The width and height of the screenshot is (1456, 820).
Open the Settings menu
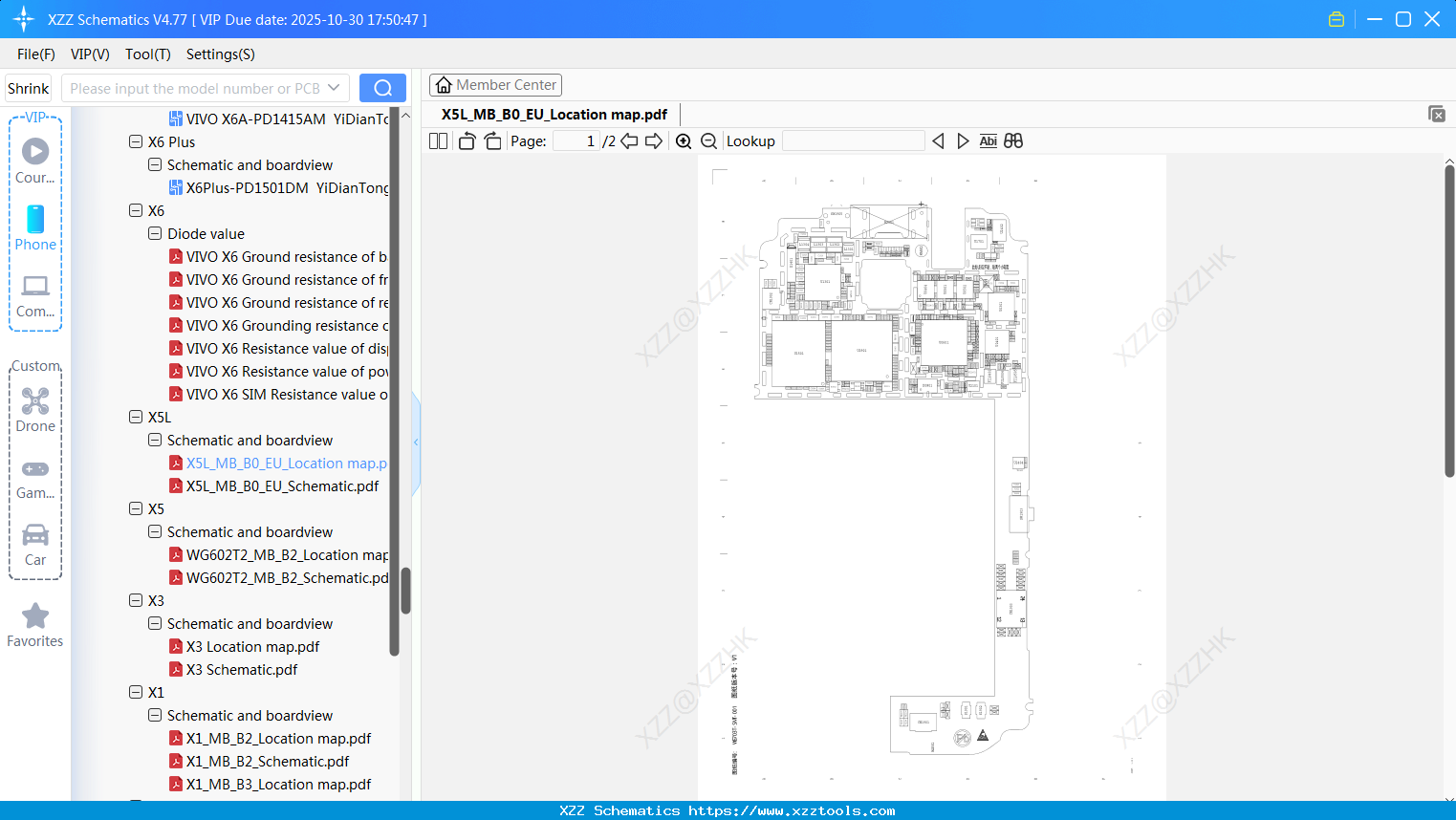[220, 54]
